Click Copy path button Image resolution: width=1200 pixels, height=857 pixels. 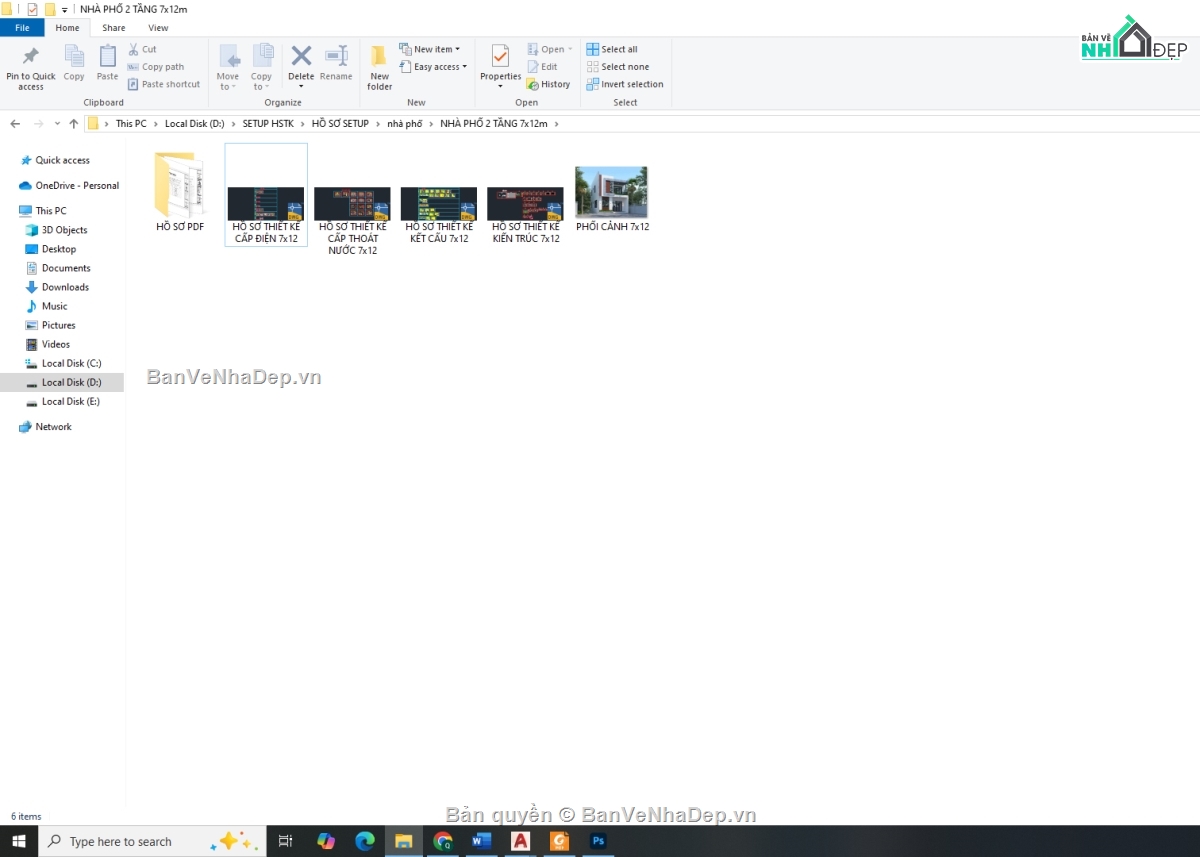pos(156,67)
